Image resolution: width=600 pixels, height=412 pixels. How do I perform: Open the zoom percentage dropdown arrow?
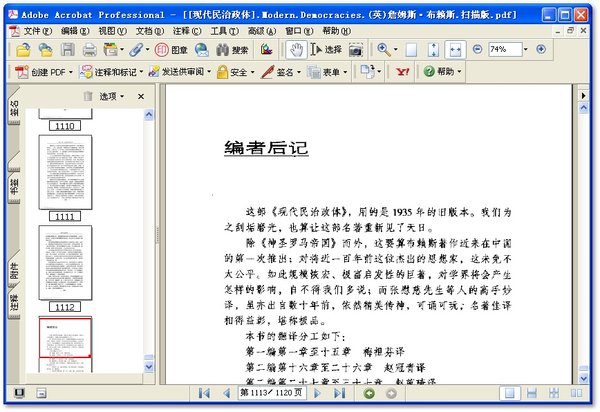point(525,49)
